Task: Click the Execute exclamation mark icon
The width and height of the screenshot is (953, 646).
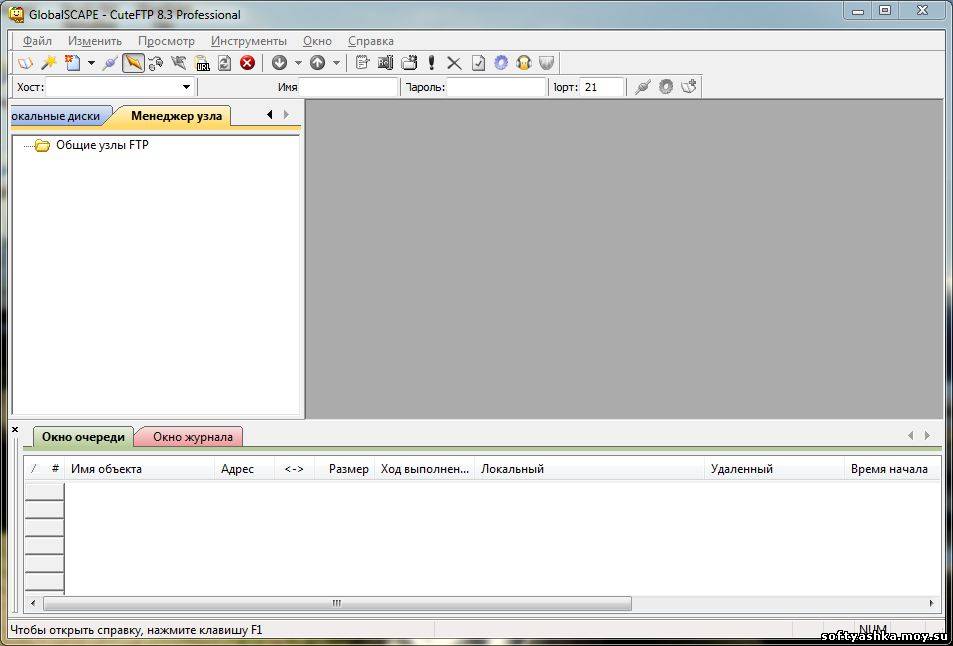Action: pos(432,63)
